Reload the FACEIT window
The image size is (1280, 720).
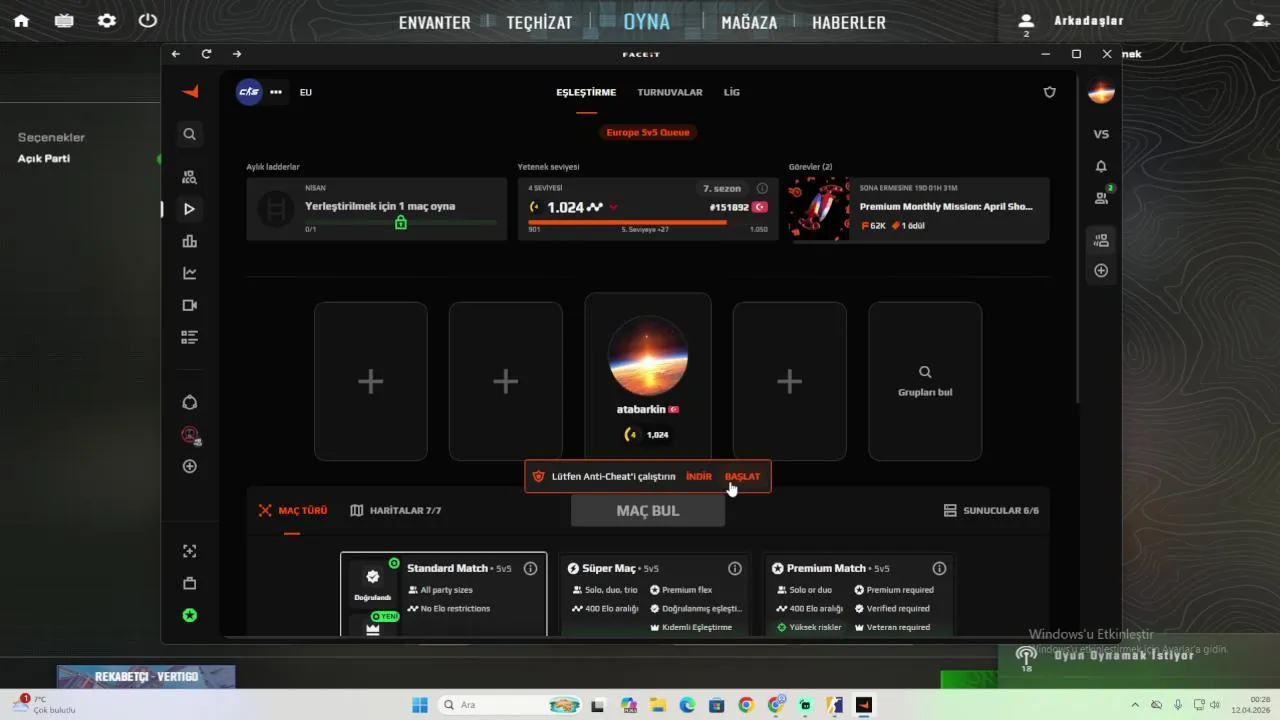click(206, 54)
